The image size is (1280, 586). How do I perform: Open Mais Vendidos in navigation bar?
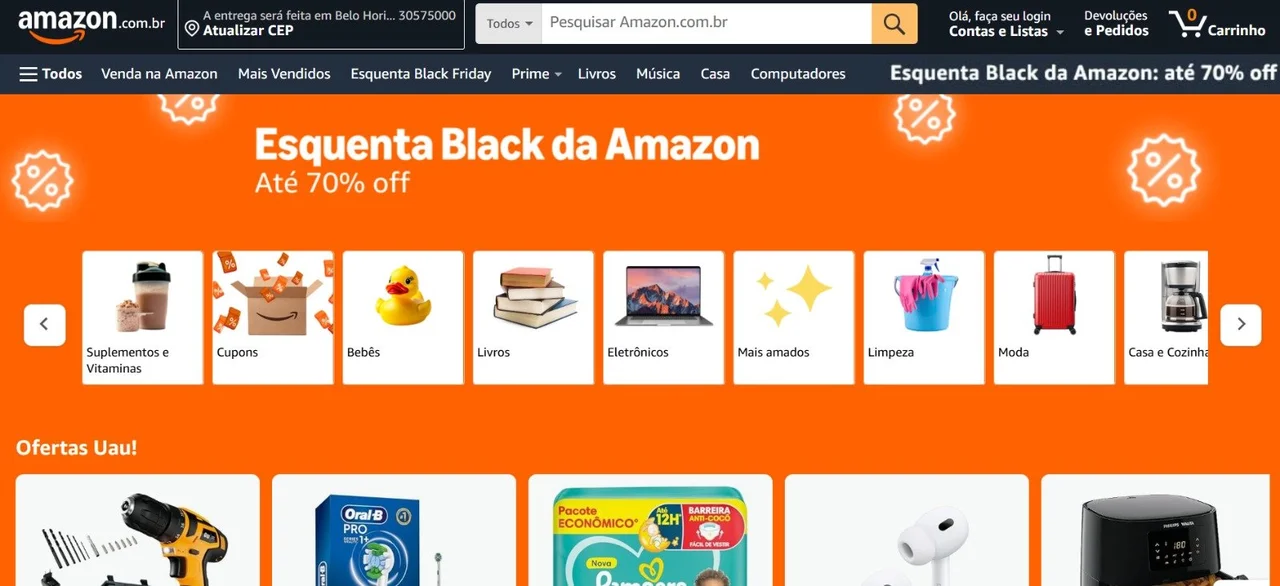[x=284, y=74]
